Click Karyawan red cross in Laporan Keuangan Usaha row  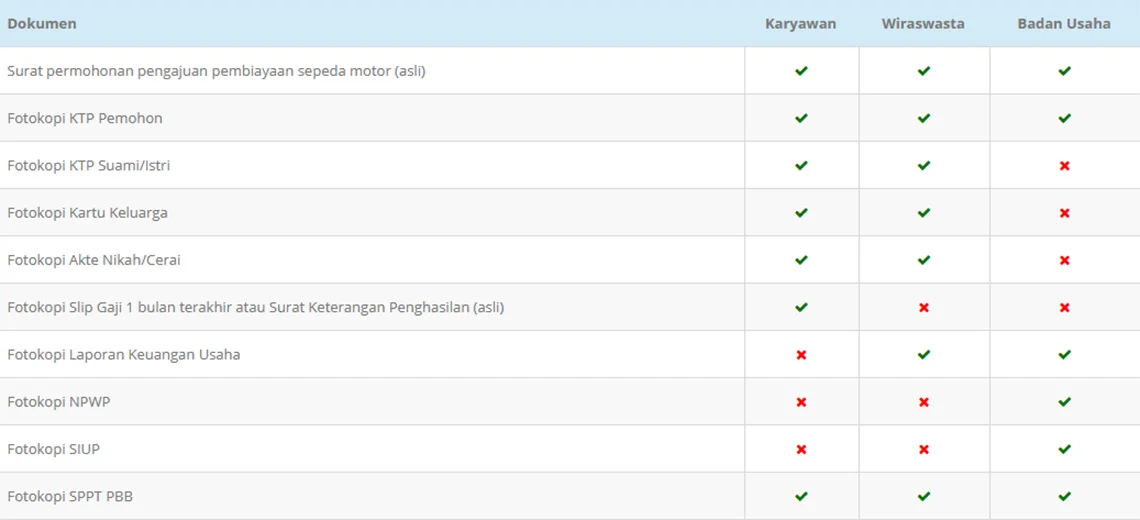pyautogui.click(x=801, y=355)
